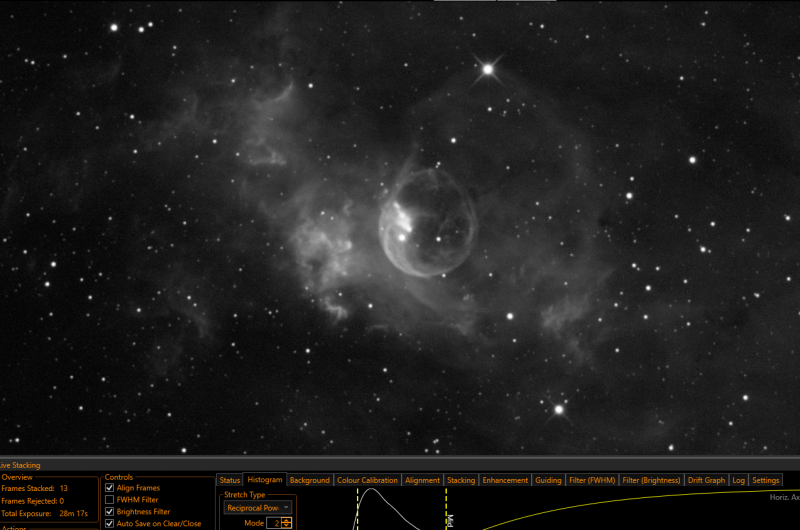Enable the FWHM Filter checkbox
This screenshot has height=530, width=800.
click(x=109, y=499)
